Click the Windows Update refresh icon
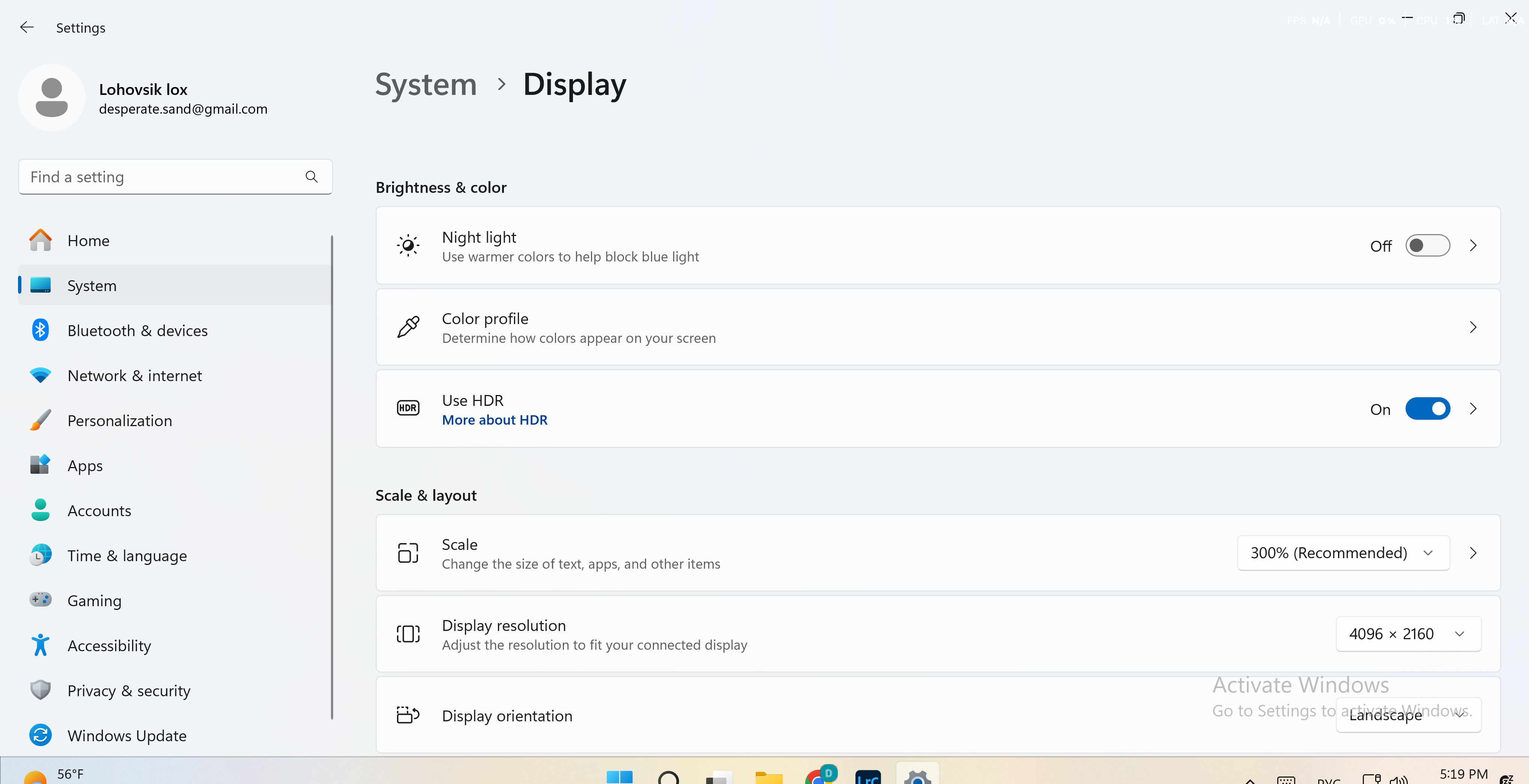The width and height of the screenshot is (1529, 784). [41, 735]
